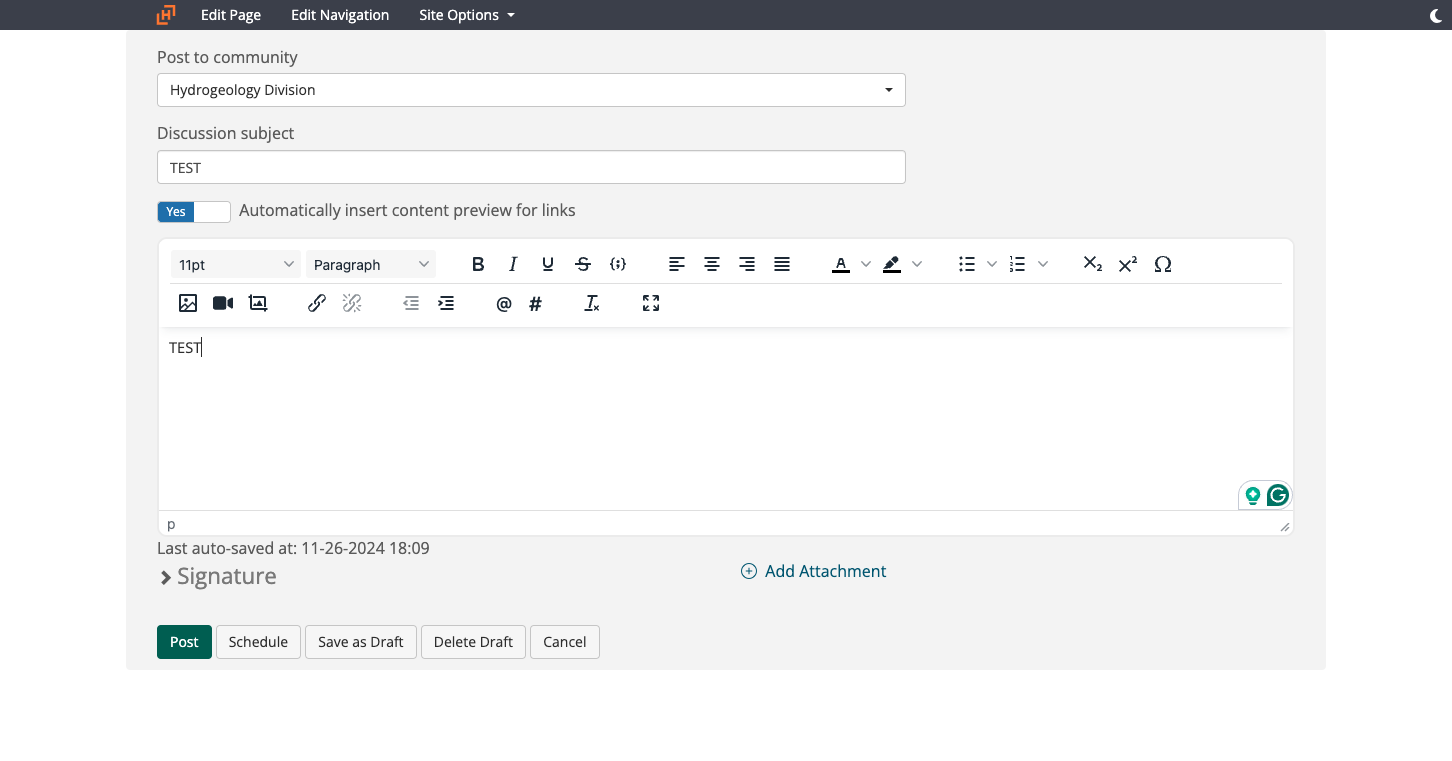Remove link from selected text
This screenshot has height=761, width=1452.
(x=352, y=303)
